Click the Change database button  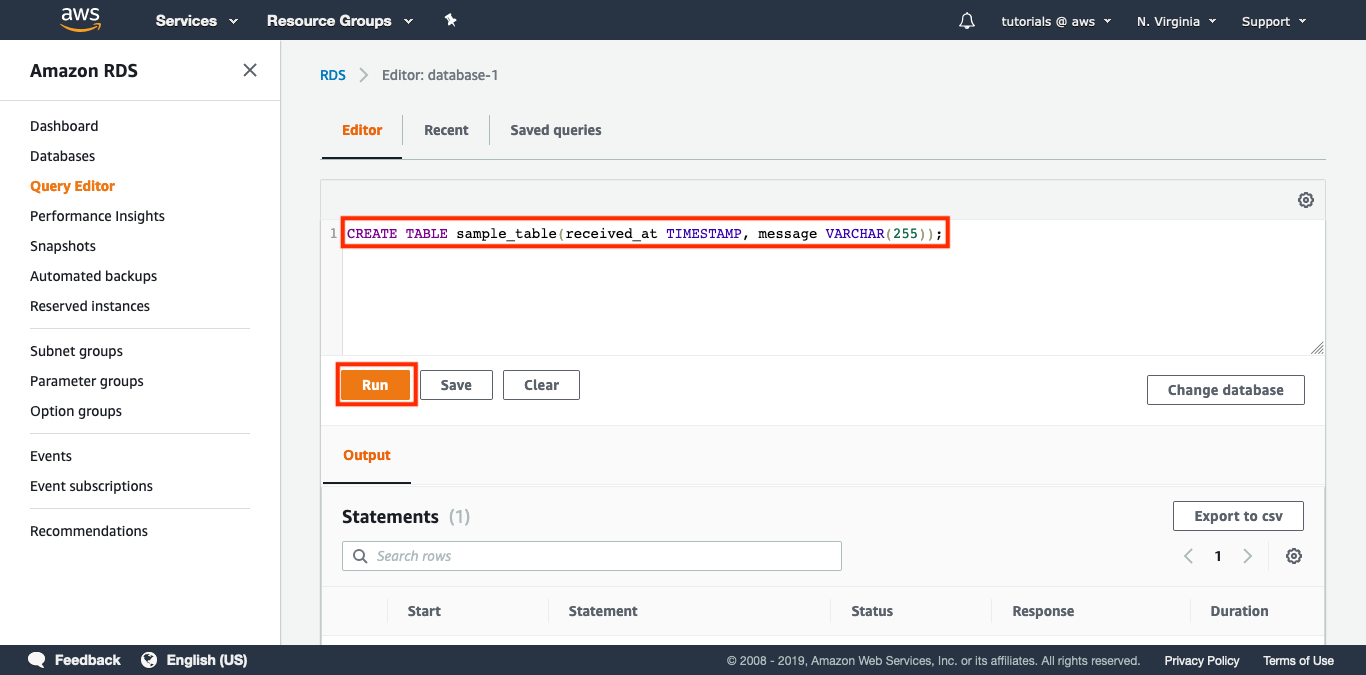(x=1225, y=389)
